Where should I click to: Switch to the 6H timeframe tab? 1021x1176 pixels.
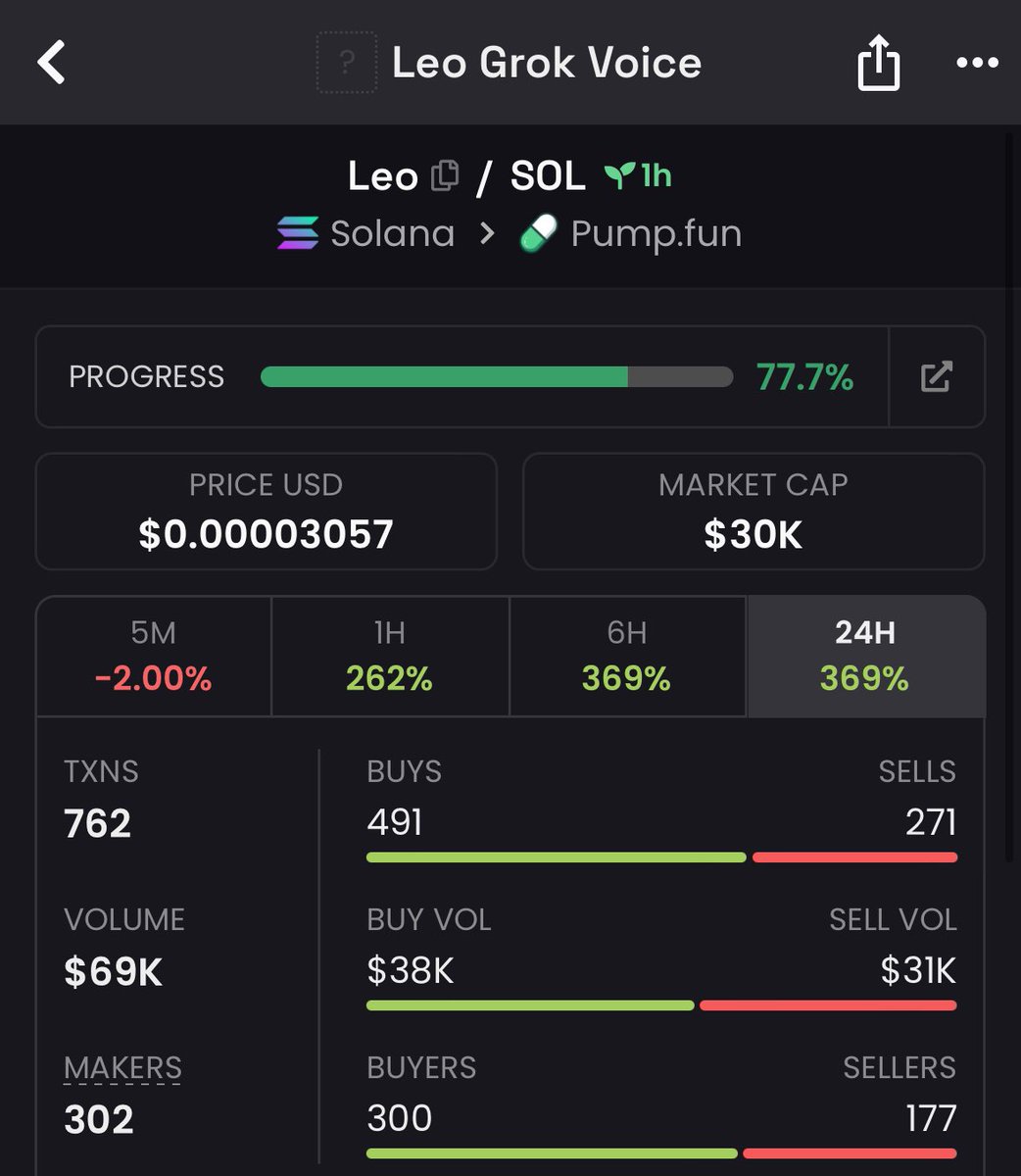point(627,656)
